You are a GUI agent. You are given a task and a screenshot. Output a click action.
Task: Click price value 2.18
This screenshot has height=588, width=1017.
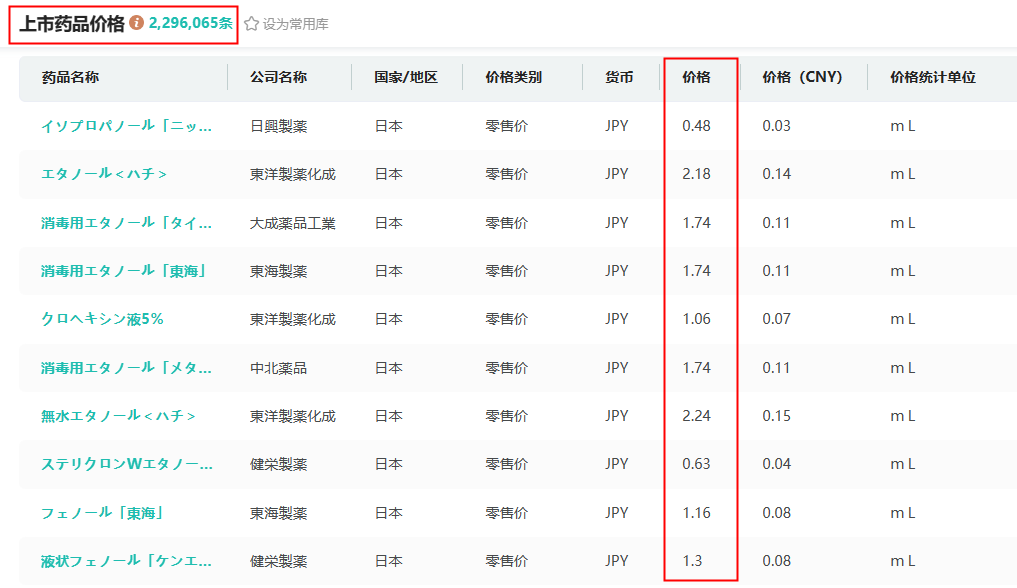click(696, 174)
